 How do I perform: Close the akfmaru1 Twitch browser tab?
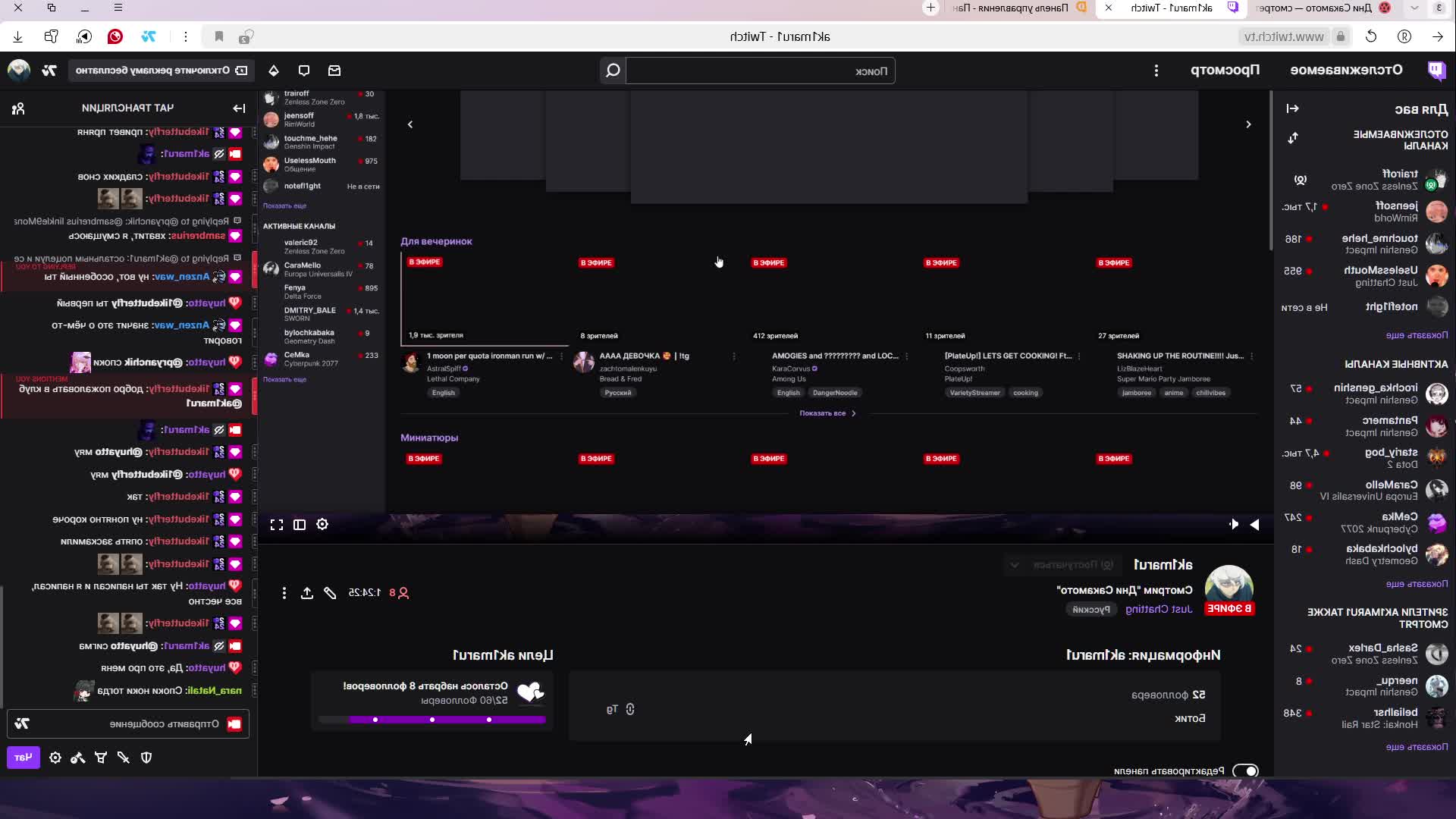[1109, 8]
